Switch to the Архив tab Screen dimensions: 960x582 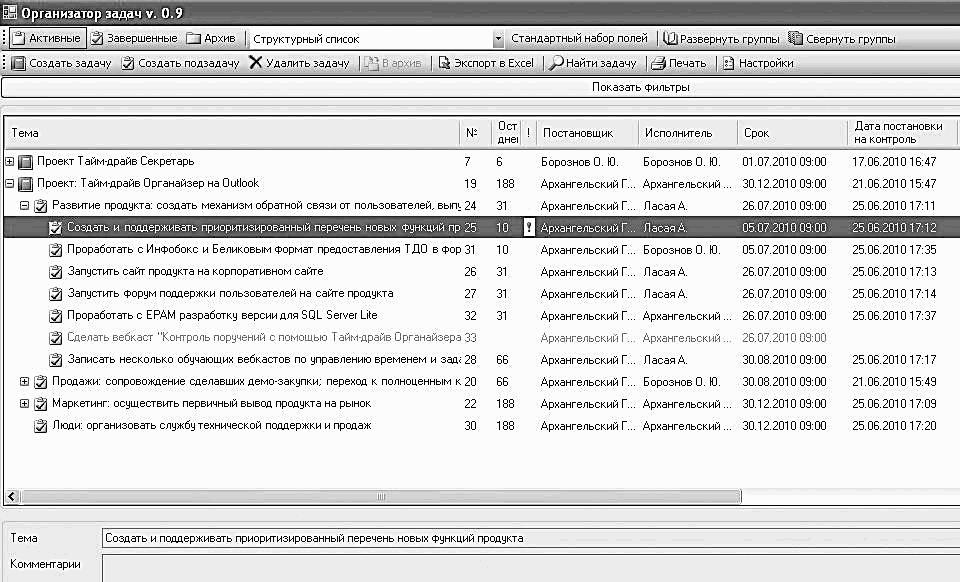(x=211, y=38)
